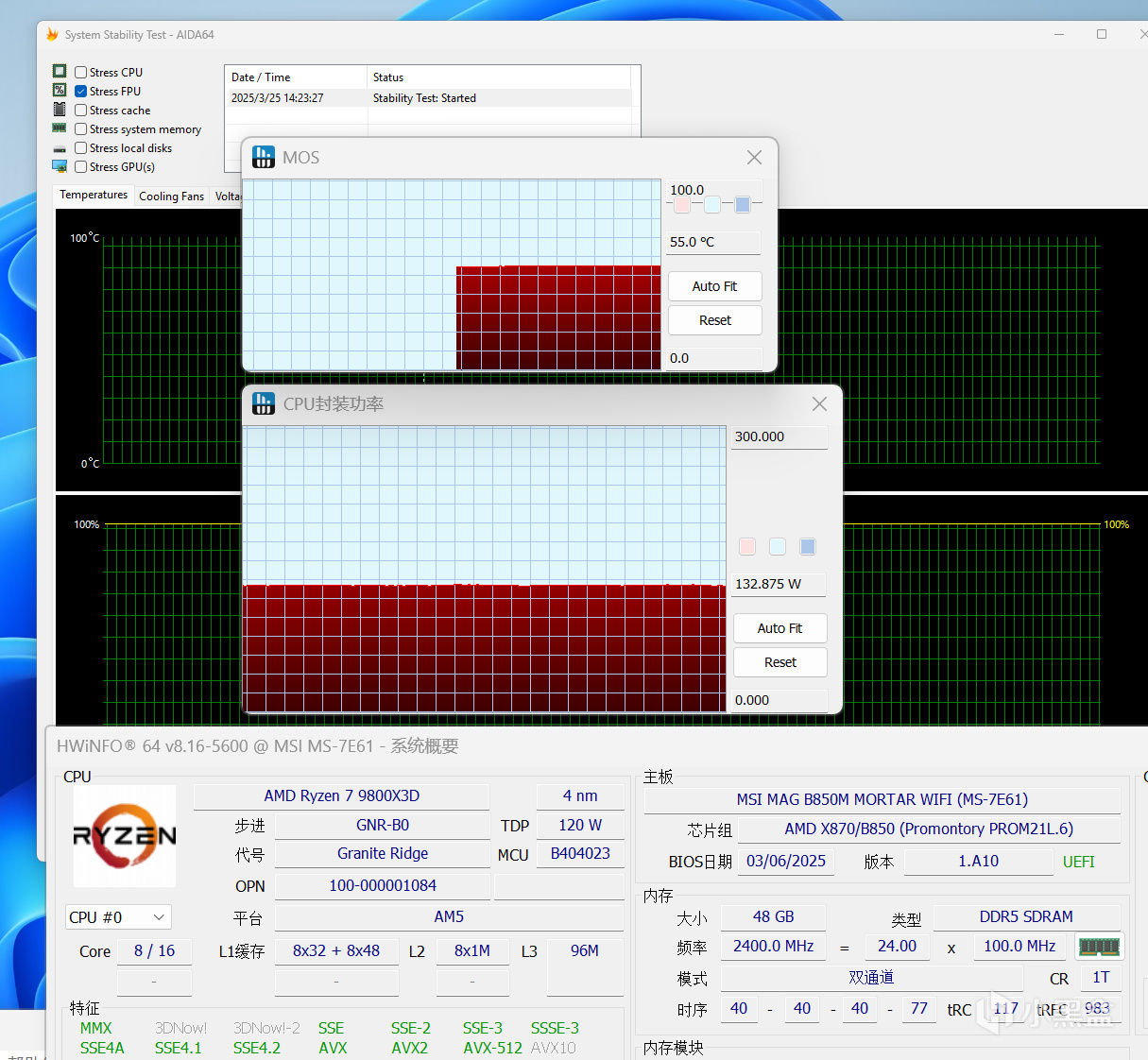Pick the blue color swatch in MOS window
This screenshot has width=1148, height=1060.
[743, 204]
